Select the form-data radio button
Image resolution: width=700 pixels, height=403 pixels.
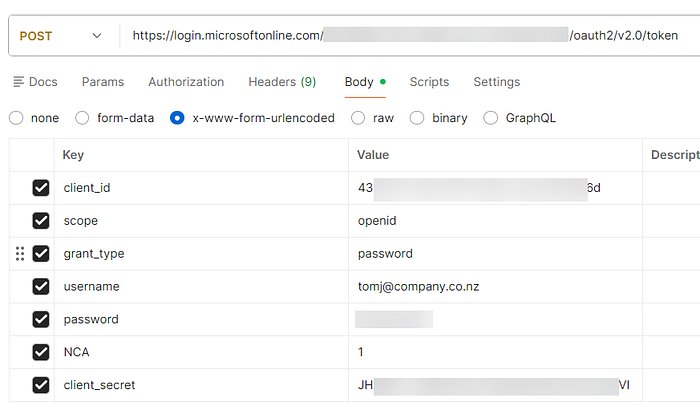click(82, 118)
